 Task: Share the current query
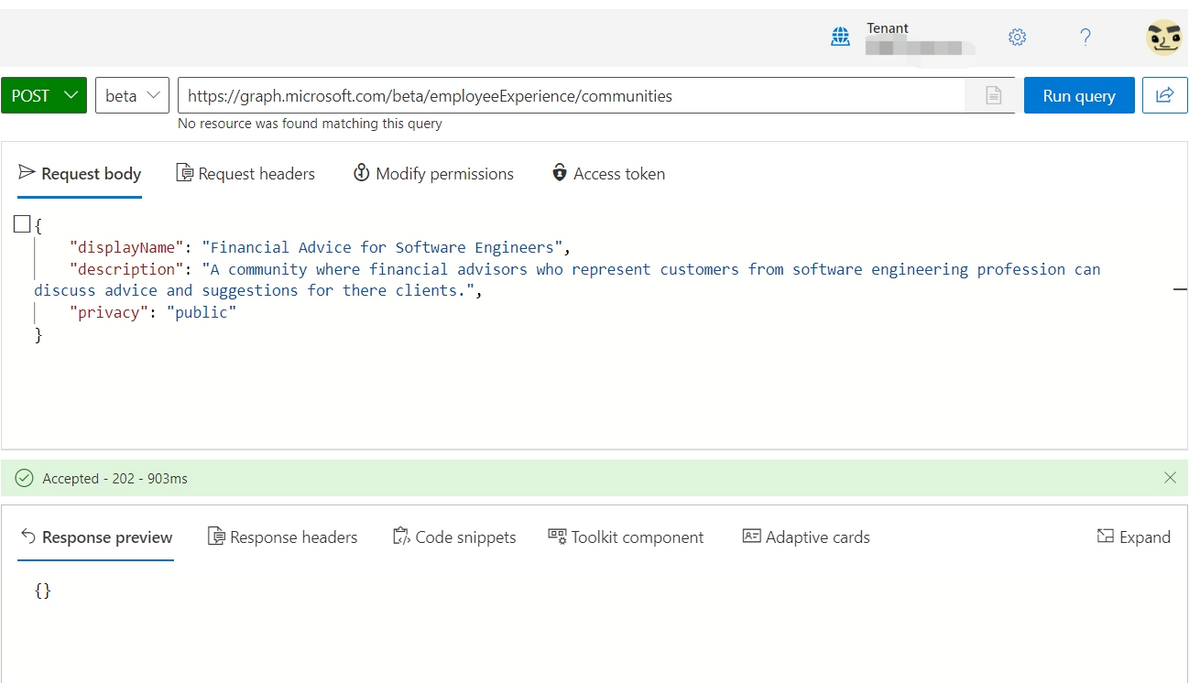coord(1165,95)
